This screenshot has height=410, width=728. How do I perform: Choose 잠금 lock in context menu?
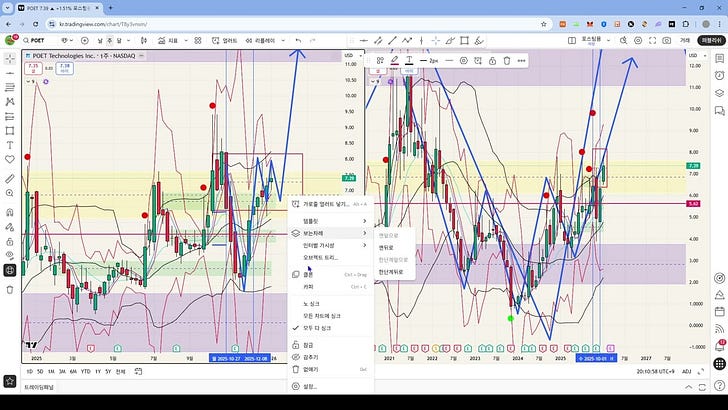[x=330, y=345]
